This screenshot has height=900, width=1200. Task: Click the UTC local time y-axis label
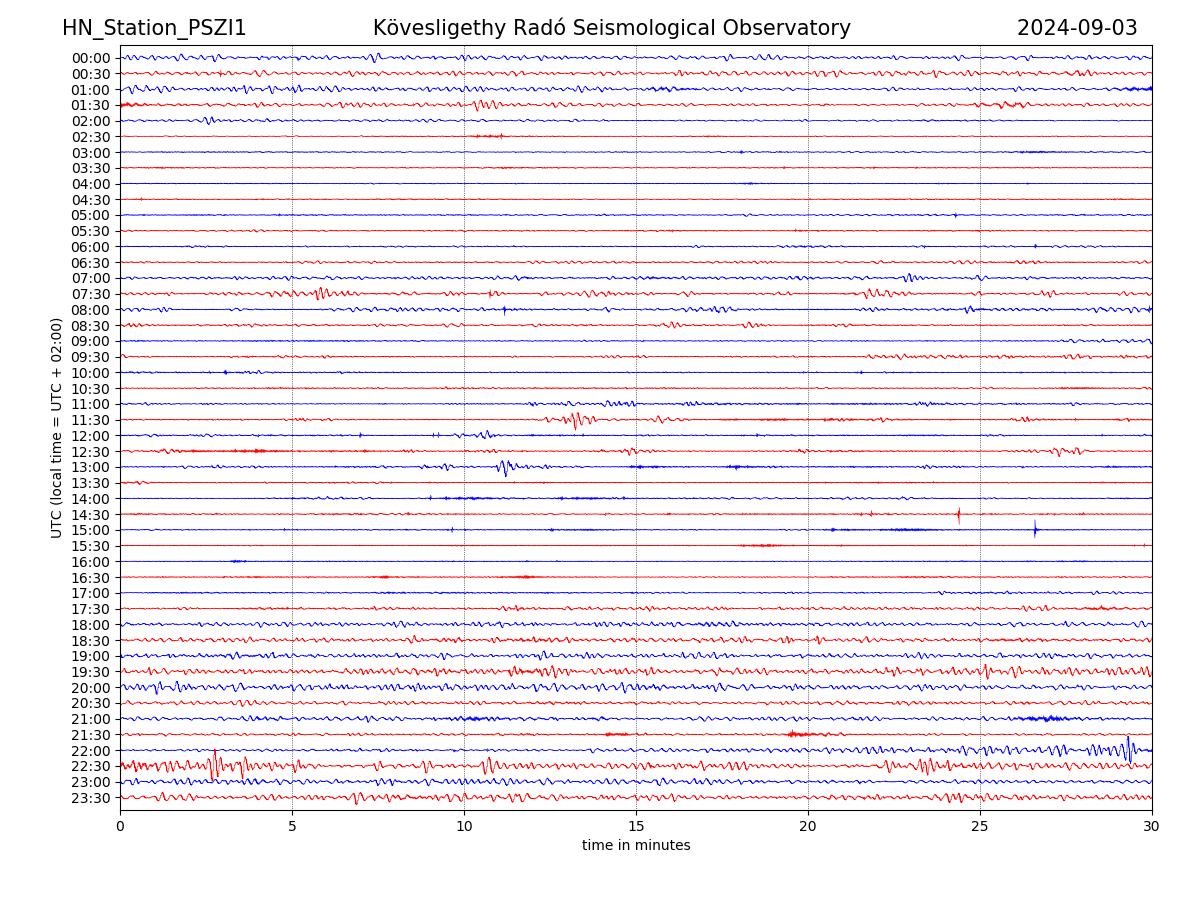tap(57, 428)
